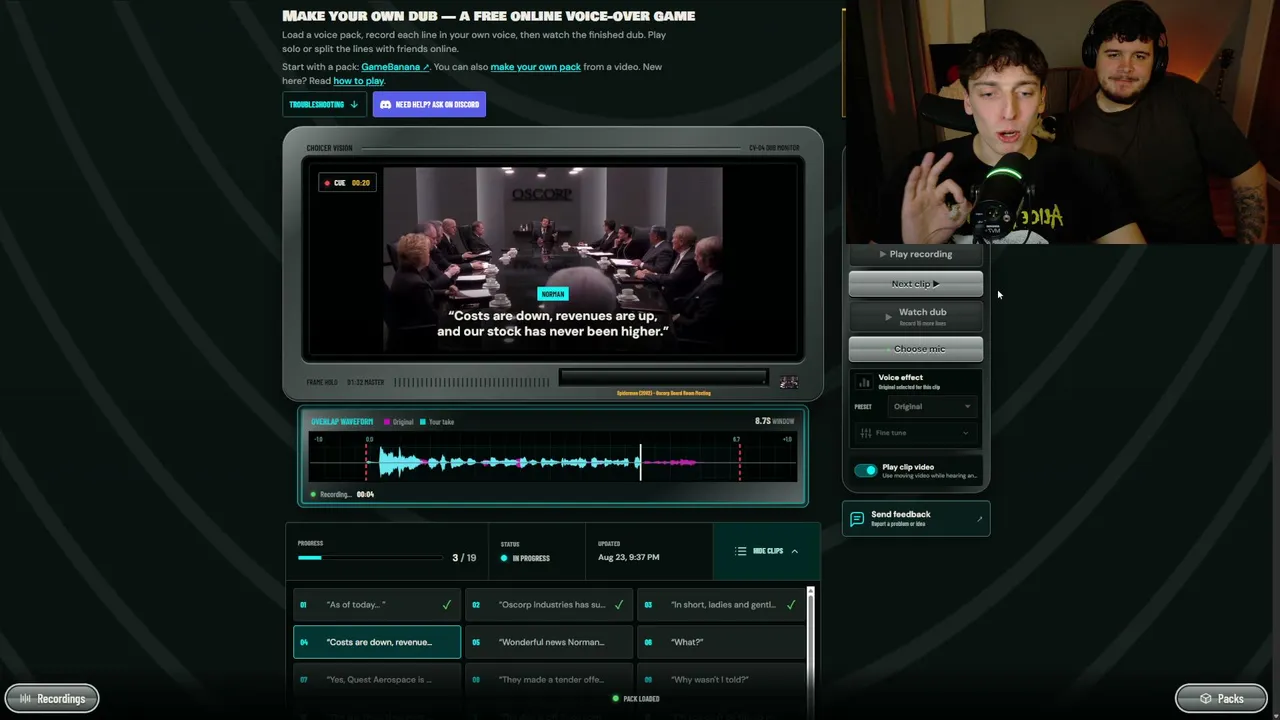Select clip 01 "As of today…"
The height and width of the screenshot is (720, 1280).
coord(377,604)
